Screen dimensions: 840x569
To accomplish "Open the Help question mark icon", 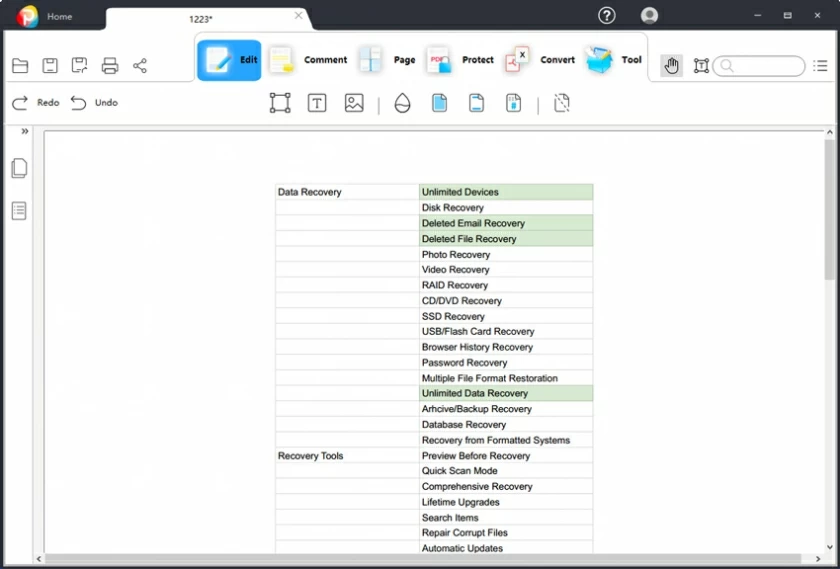I will point(606,16).
